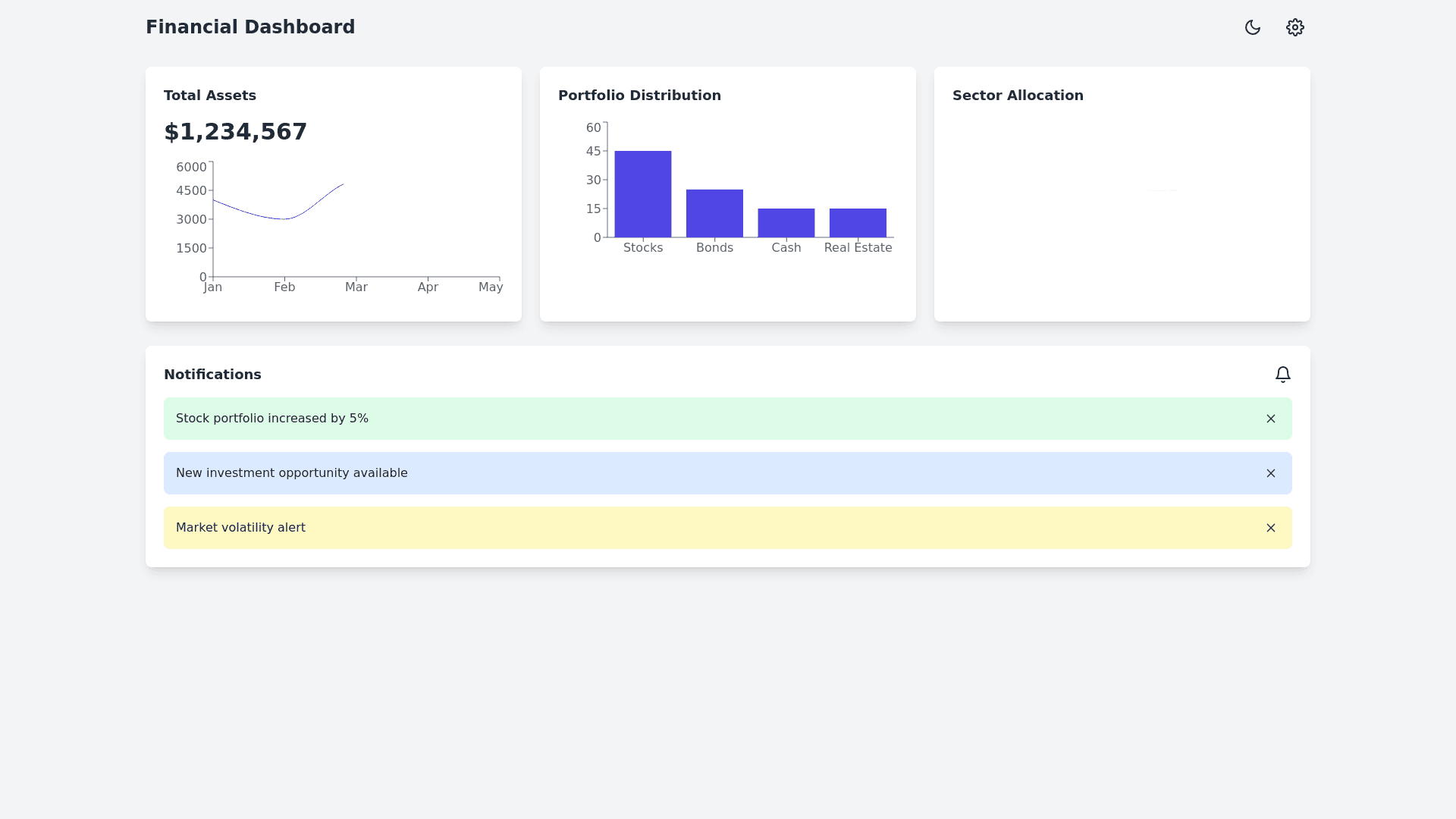Dismiss the market volatility alert

[1270, 528]
